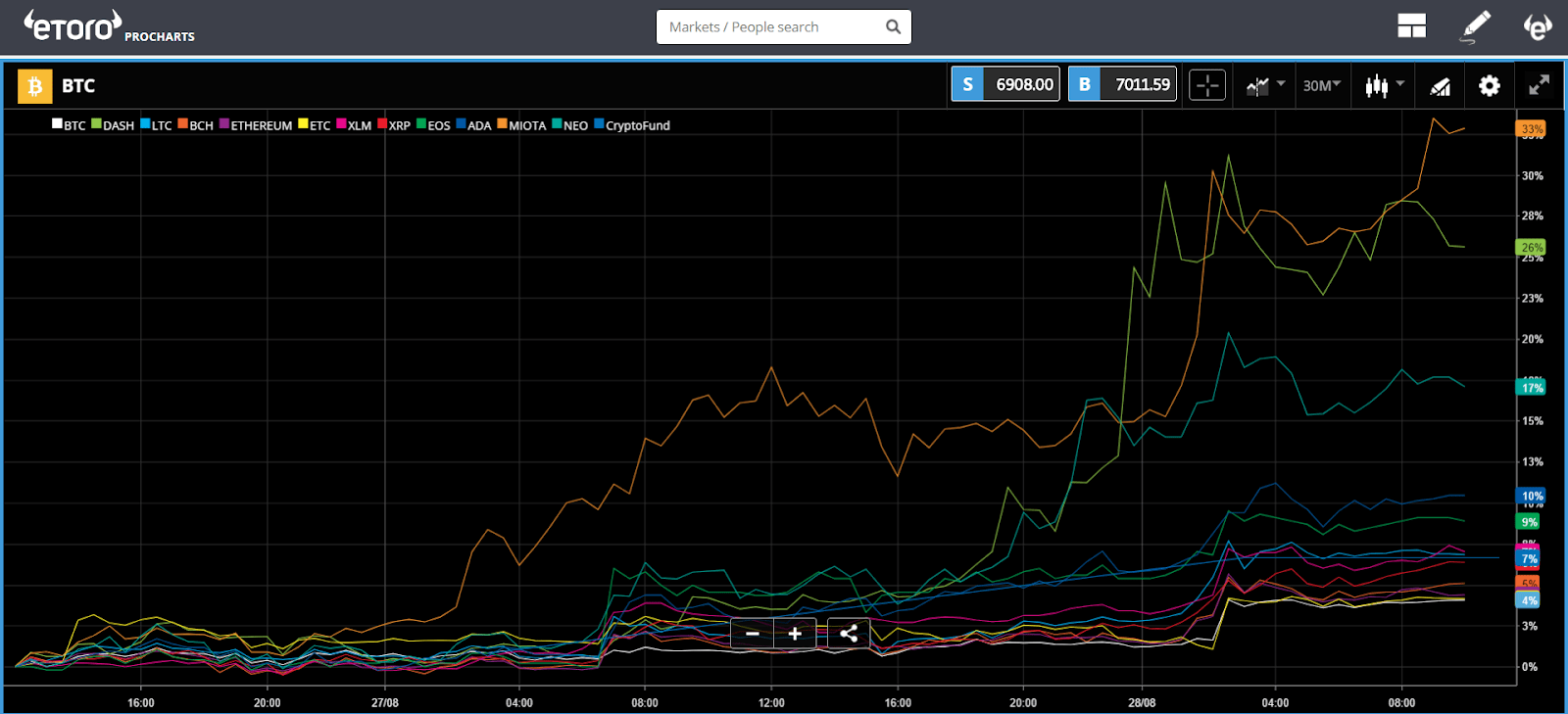Expand the chart to fullscreen
The image size is (1568, 714).
click(1540, 85)
